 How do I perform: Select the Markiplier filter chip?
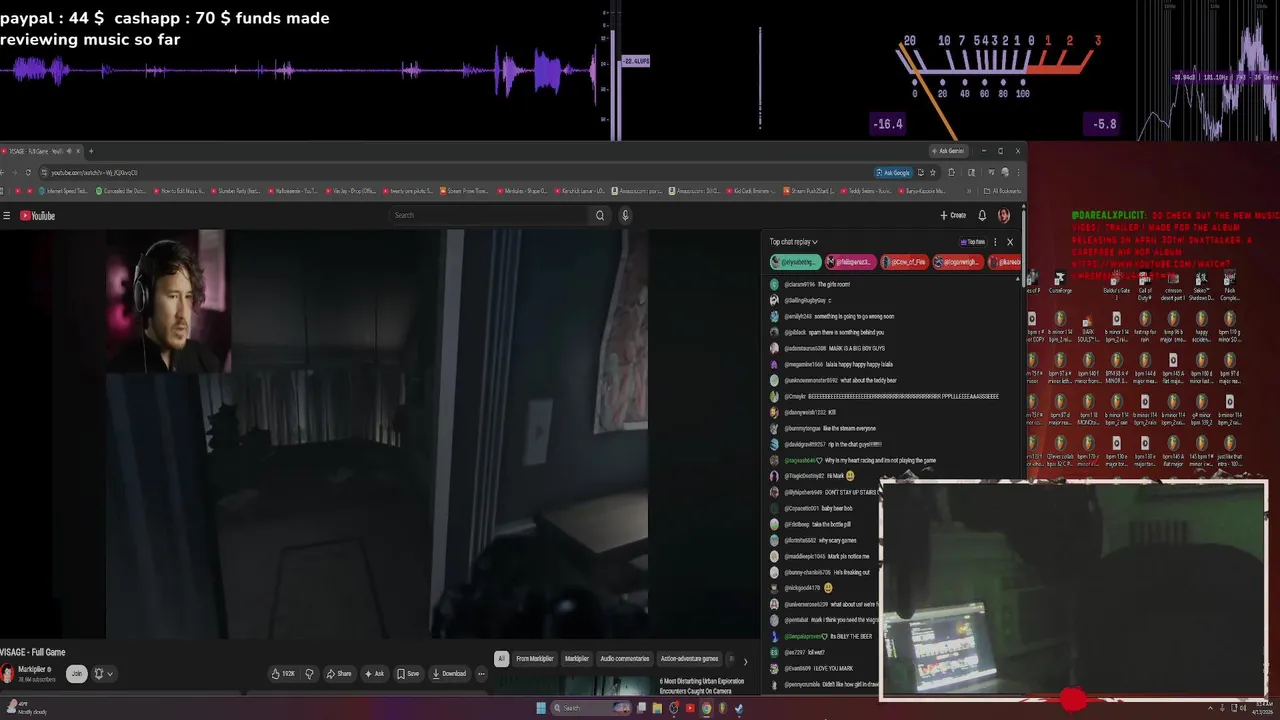(577, 659)
